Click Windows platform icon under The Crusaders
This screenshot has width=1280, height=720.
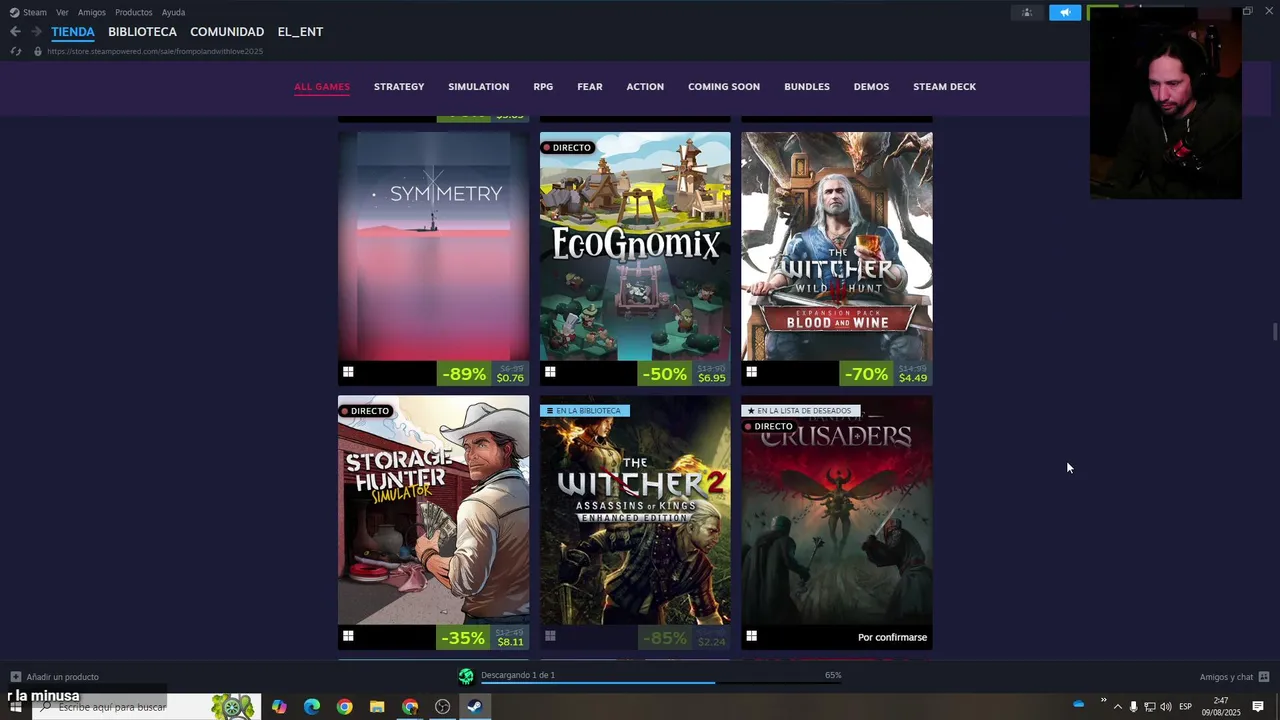[751, 635]
